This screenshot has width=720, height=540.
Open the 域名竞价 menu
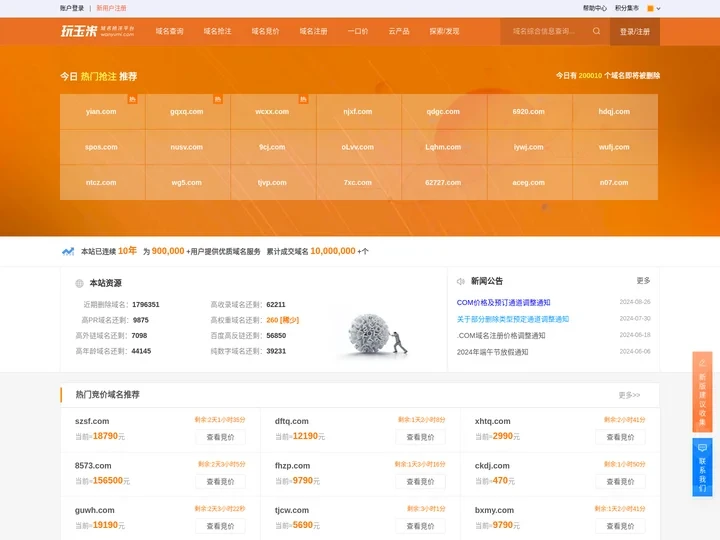pos(265,31)
